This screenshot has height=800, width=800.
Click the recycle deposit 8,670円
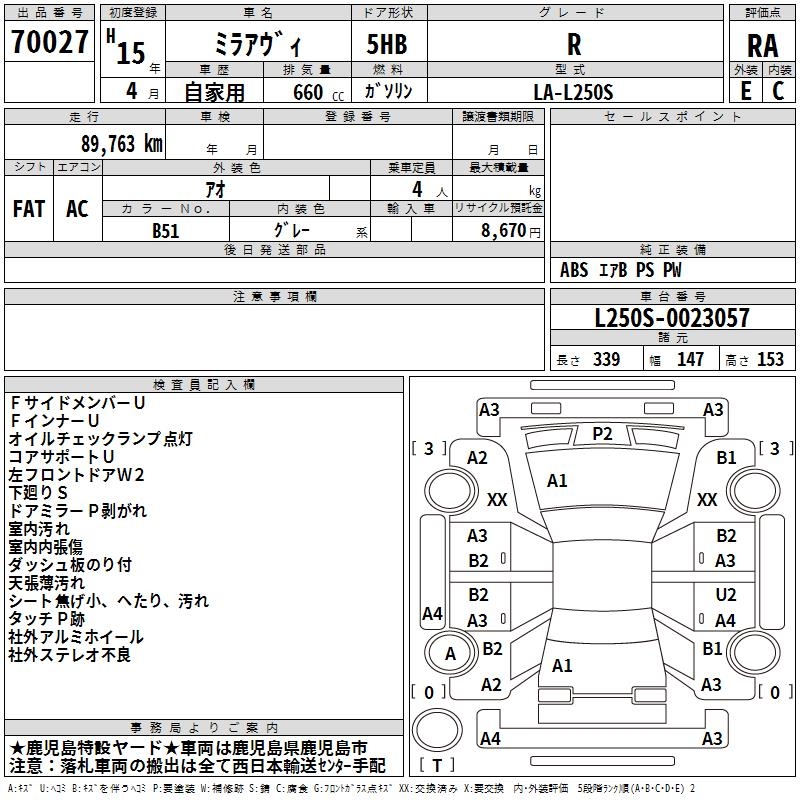tap(511, 230)
